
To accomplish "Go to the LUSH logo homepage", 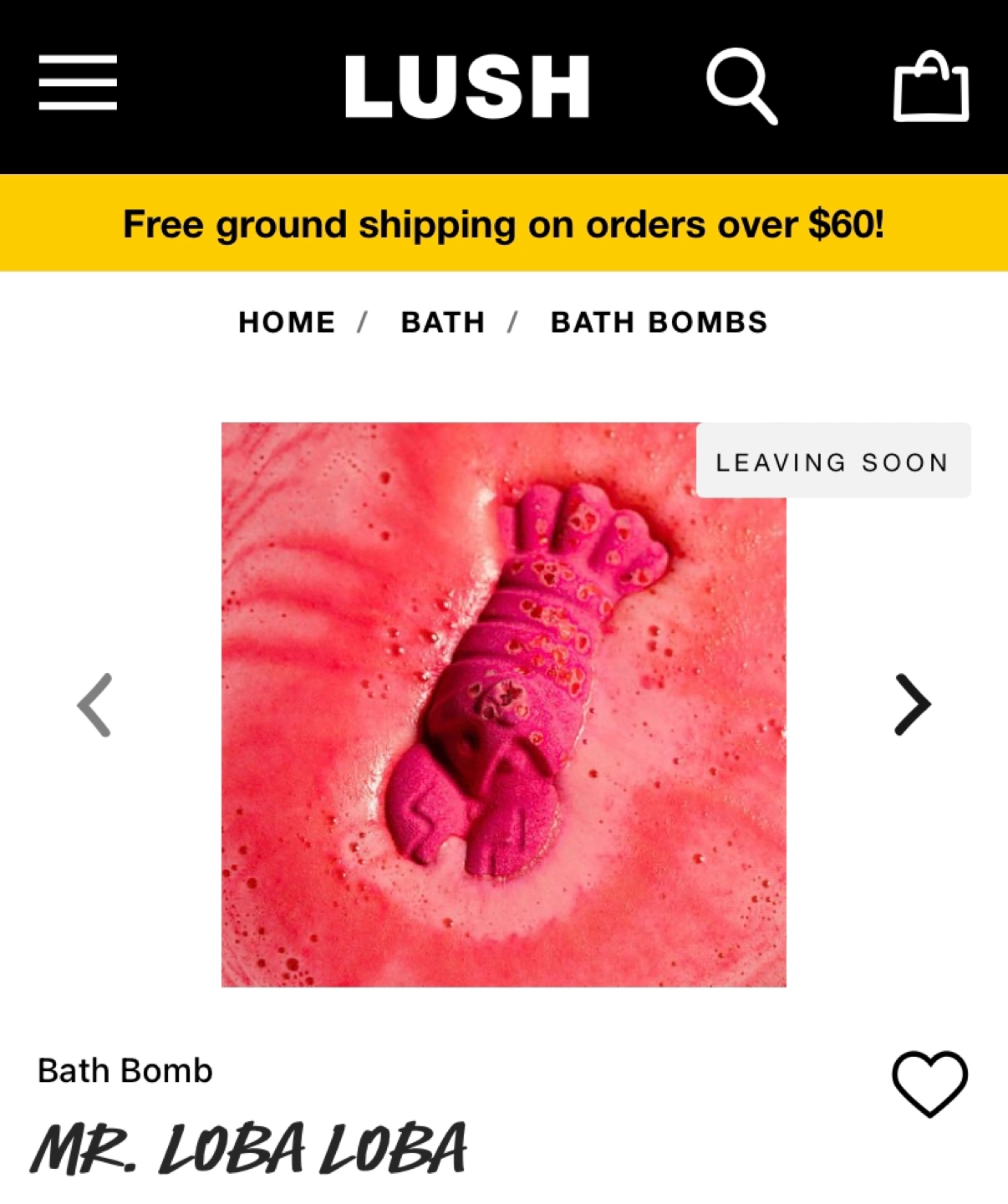I will [467, 86].
